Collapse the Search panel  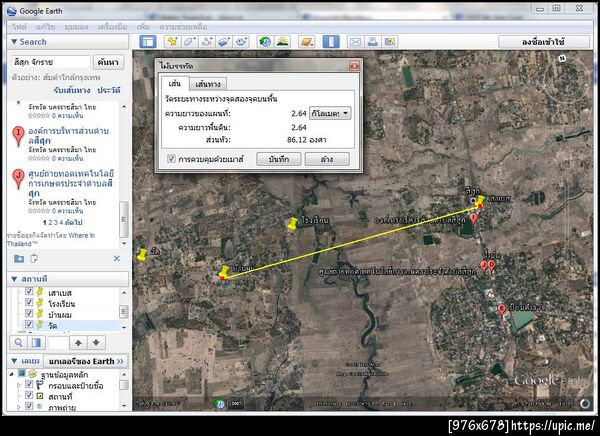(x=14, y=42)
